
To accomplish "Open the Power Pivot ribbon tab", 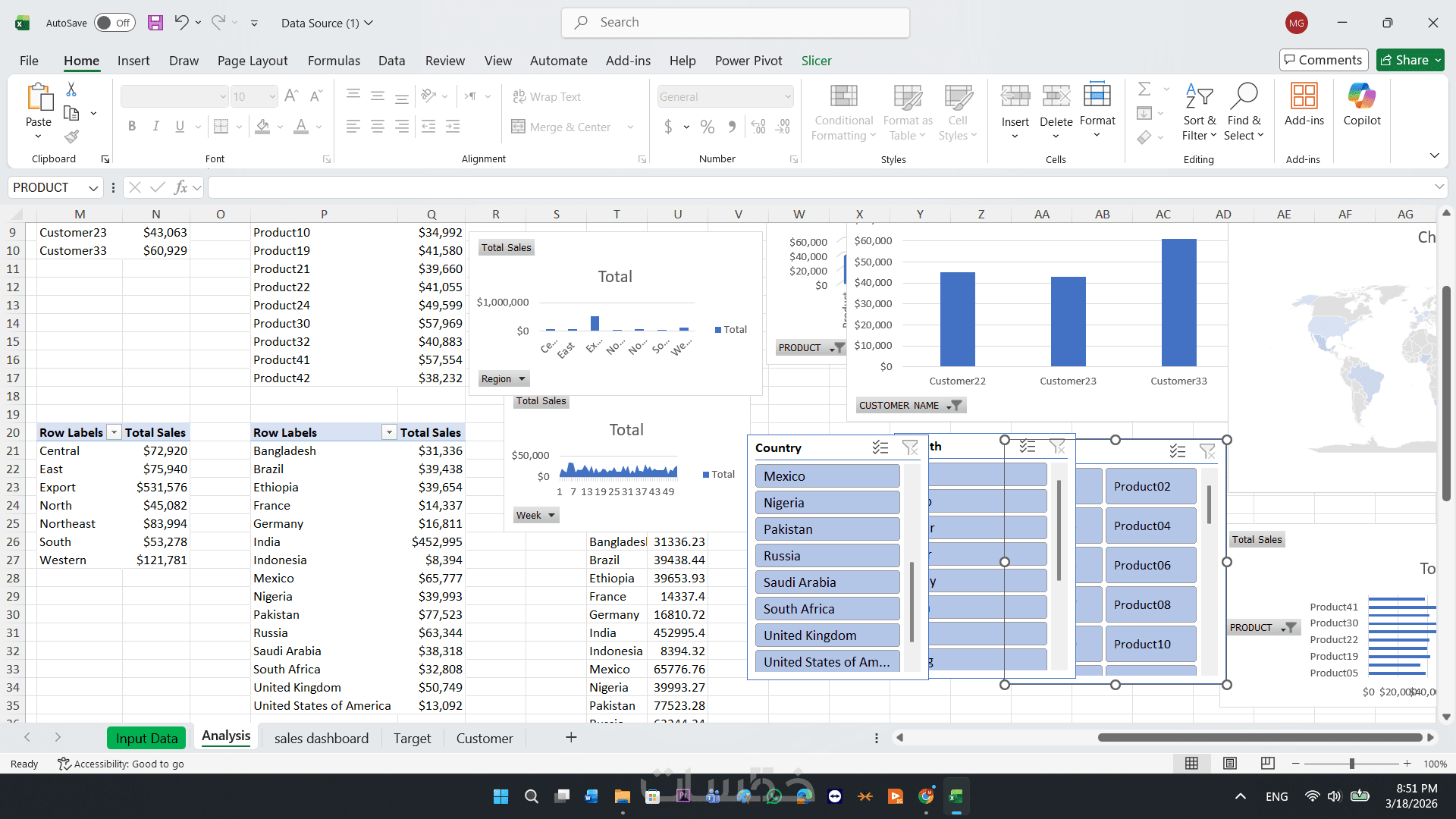I will tap(748, 61).
